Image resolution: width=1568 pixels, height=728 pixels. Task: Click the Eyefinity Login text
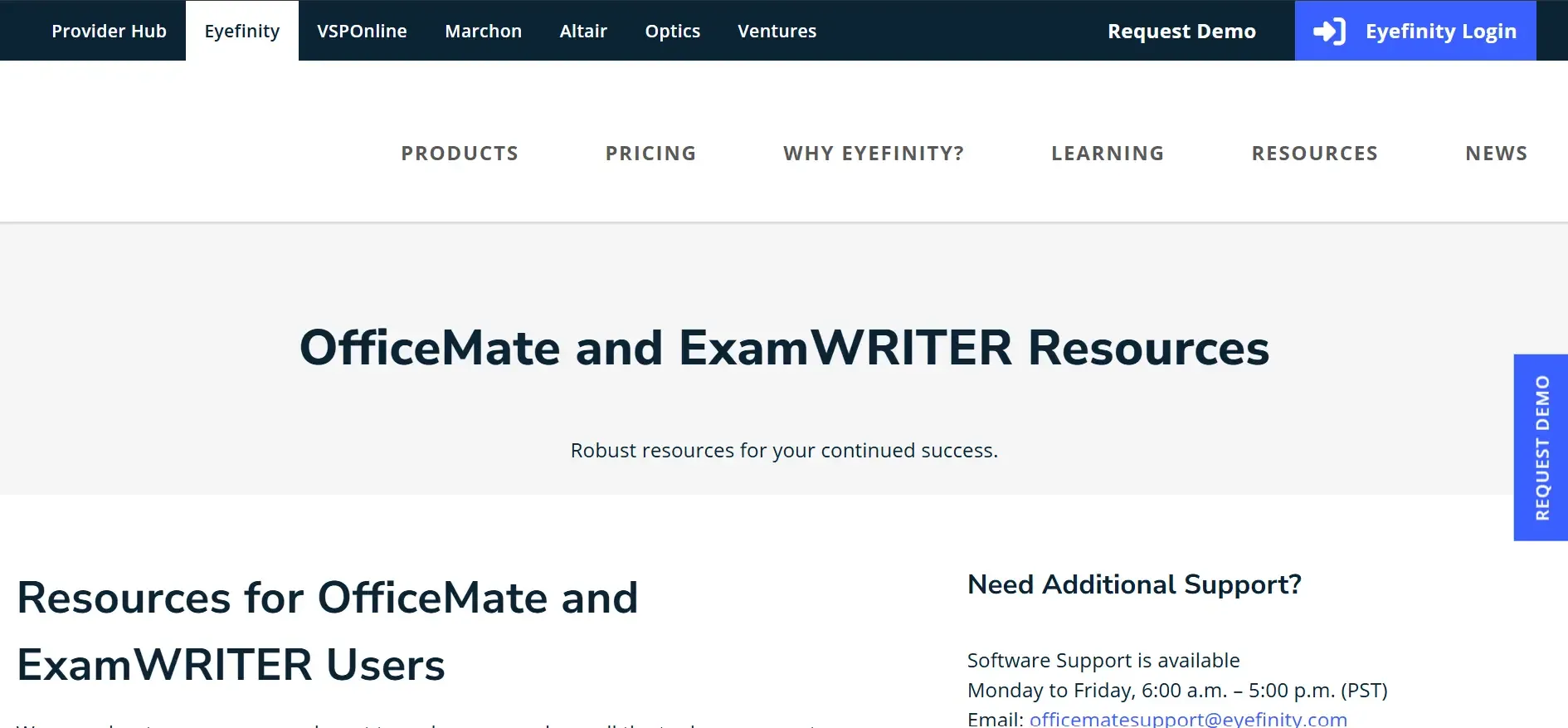pyautogui.click(x=1441, y=32)
